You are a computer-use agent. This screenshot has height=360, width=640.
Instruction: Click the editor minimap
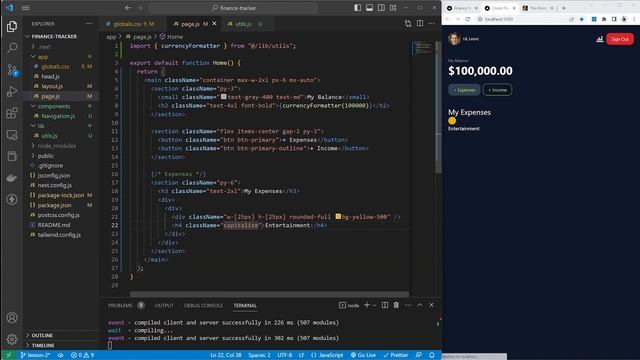click(423, 48)
